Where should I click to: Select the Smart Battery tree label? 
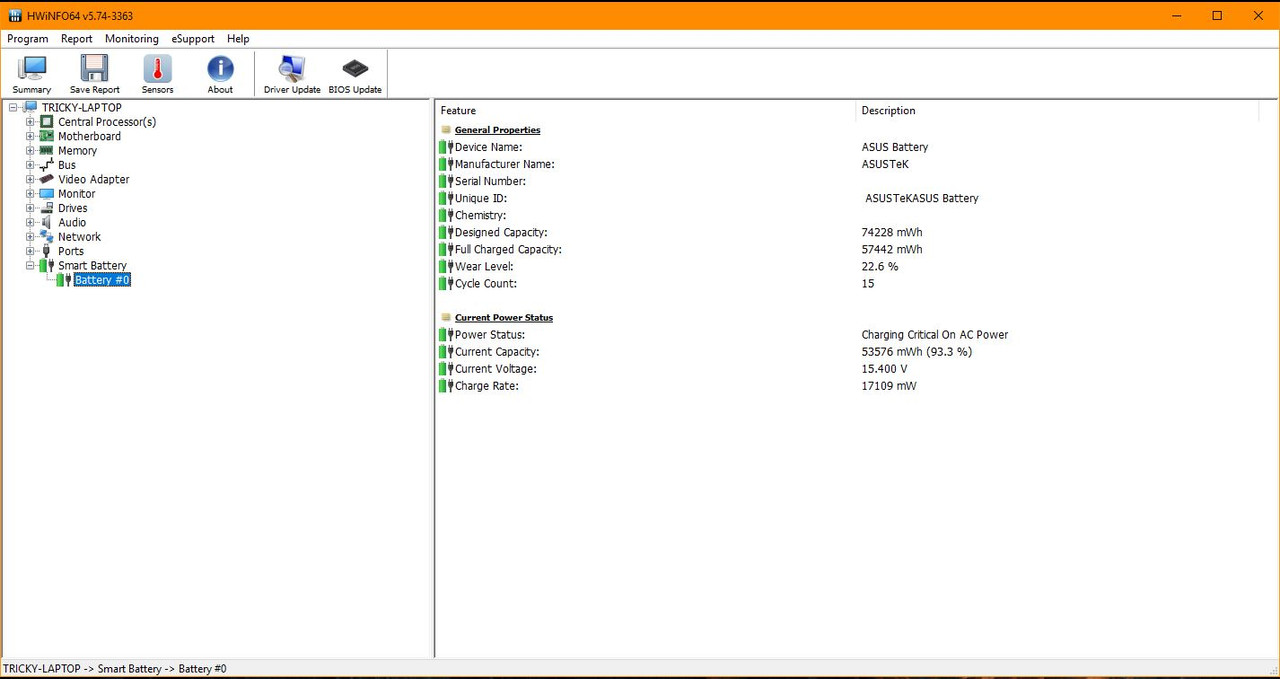[x=92, y=266]
